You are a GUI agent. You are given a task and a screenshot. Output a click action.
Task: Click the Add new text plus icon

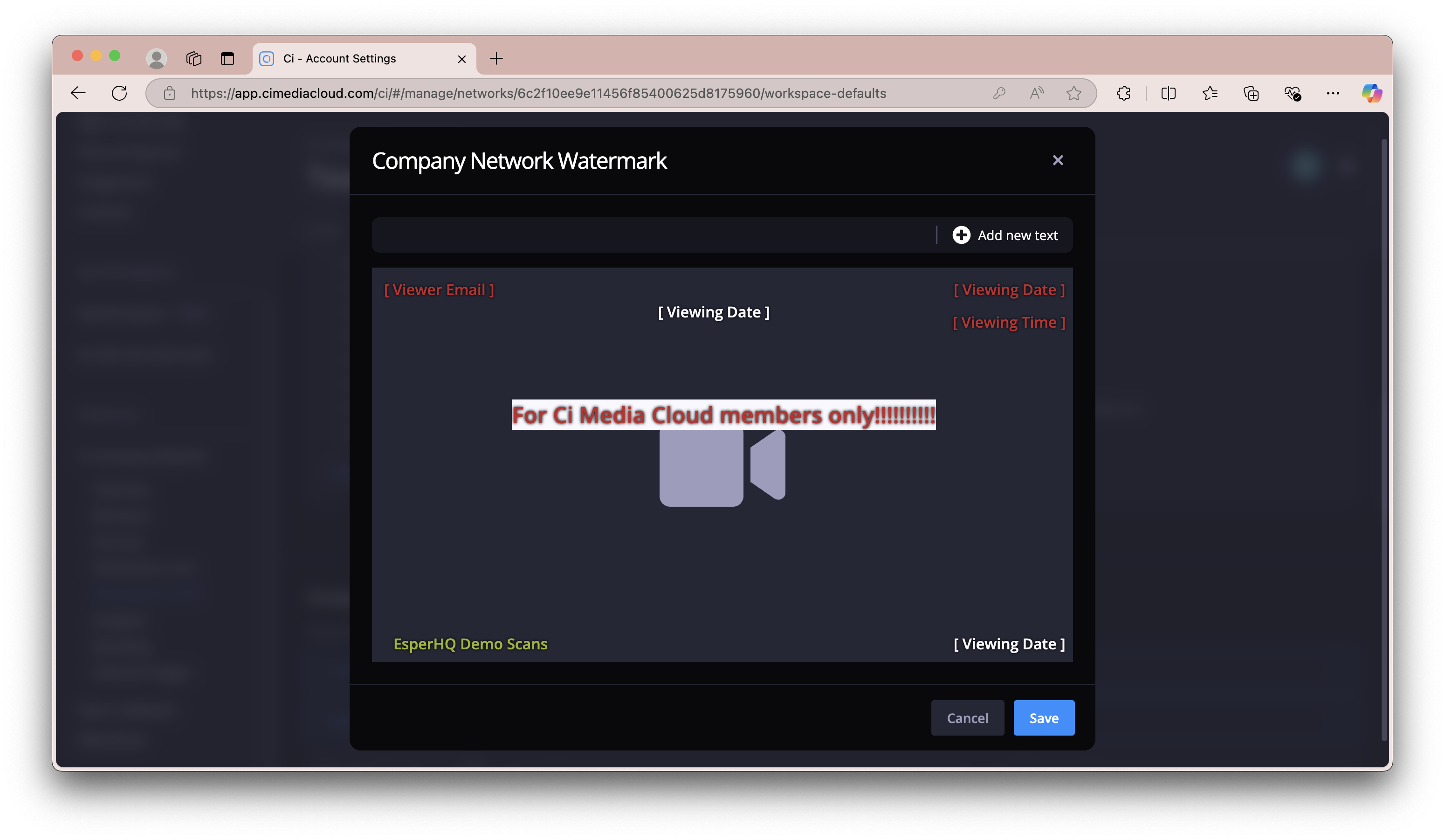(961, 235)
